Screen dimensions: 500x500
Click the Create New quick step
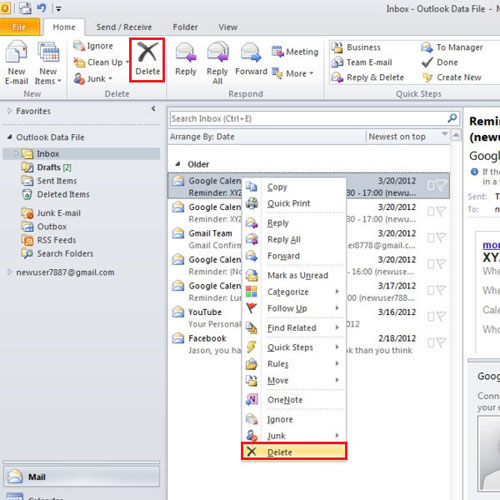[452, 77]
